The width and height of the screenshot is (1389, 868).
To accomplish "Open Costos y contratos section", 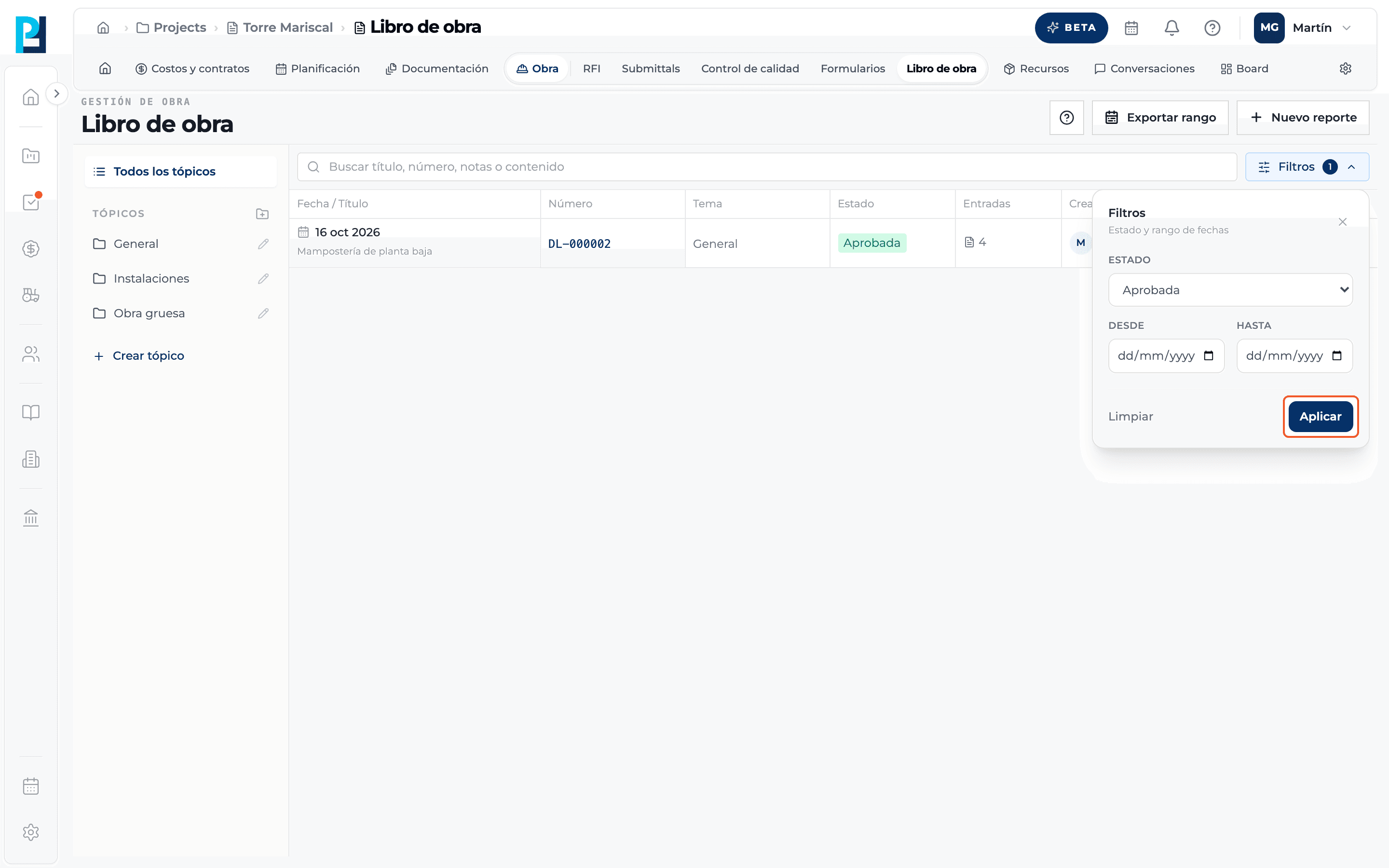I will click(192, 68).
